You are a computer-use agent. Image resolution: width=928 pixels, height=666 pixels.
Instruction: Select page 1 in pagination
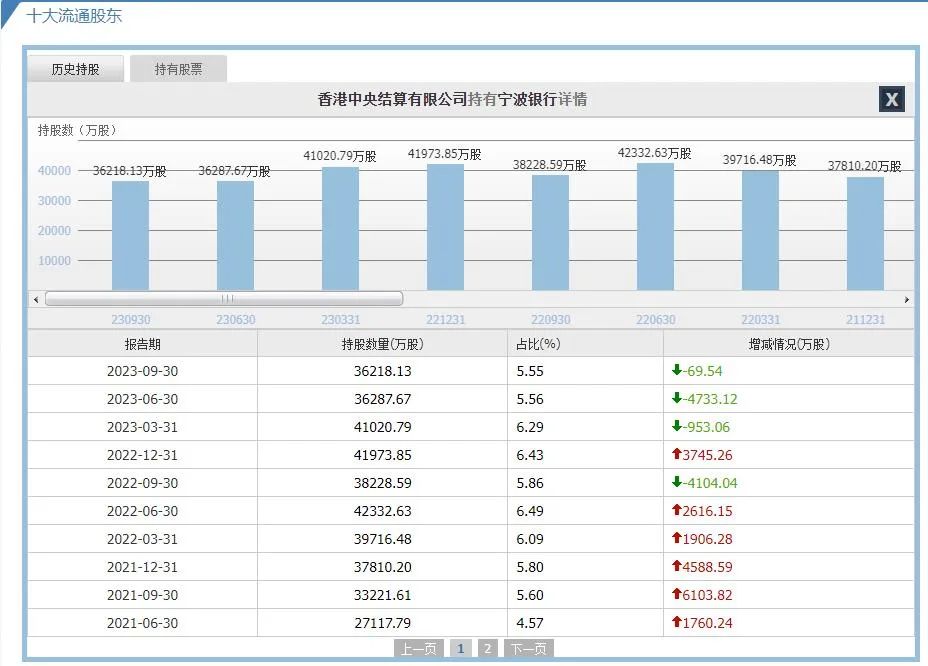(460, 649)
